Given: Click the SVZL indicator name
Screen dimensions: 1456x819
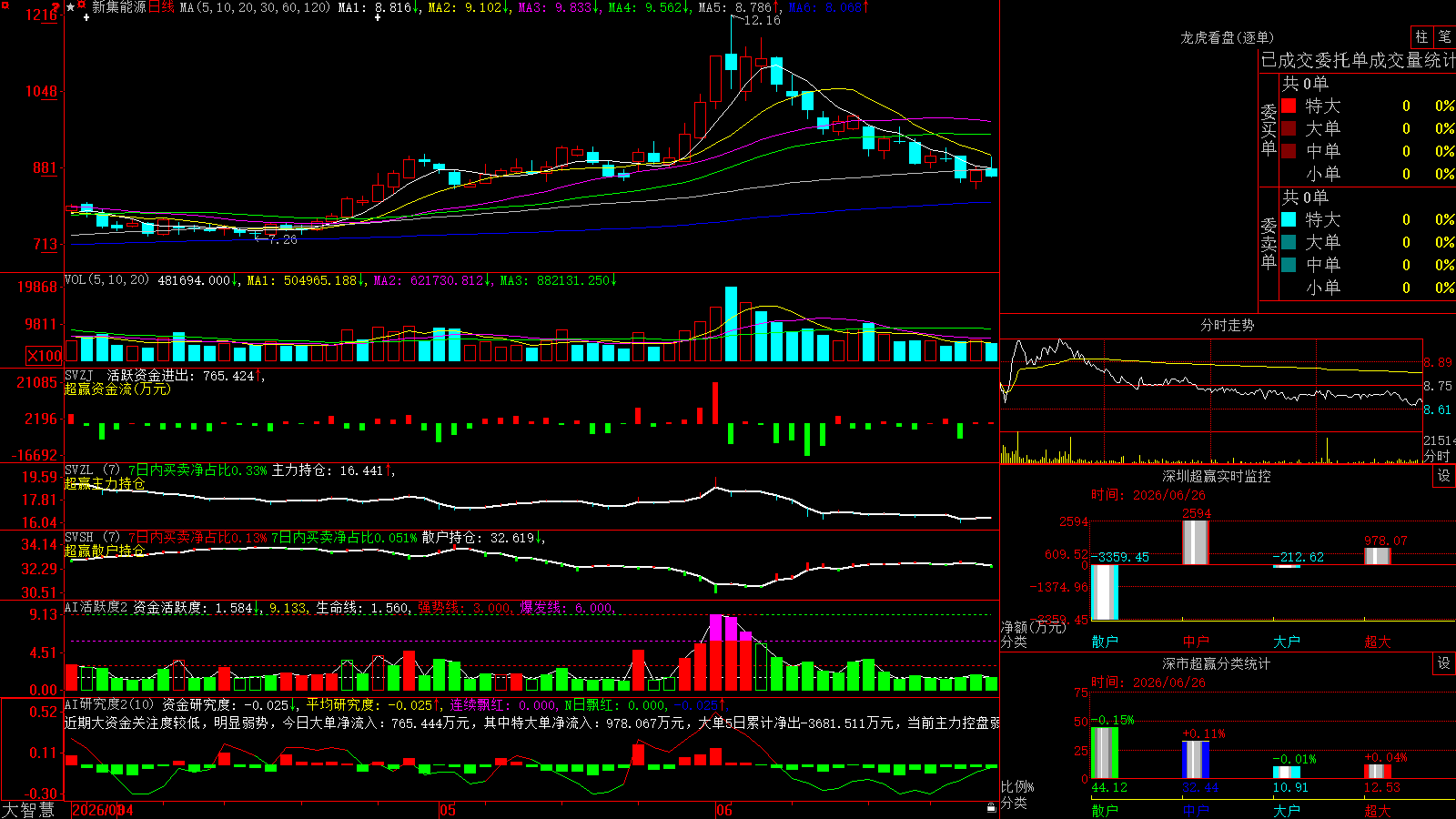Looking at the screenshot, I should click(x=79, y=470).
